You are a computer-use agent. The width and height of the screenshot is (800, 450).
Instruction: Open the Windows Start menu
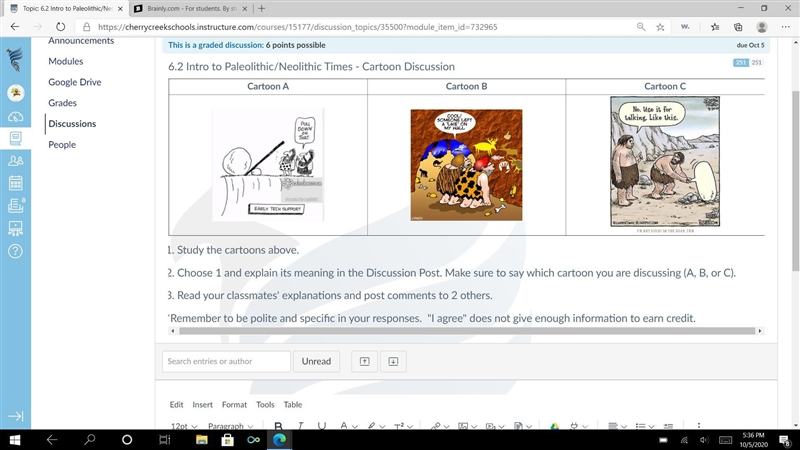[x=14, y=439]
